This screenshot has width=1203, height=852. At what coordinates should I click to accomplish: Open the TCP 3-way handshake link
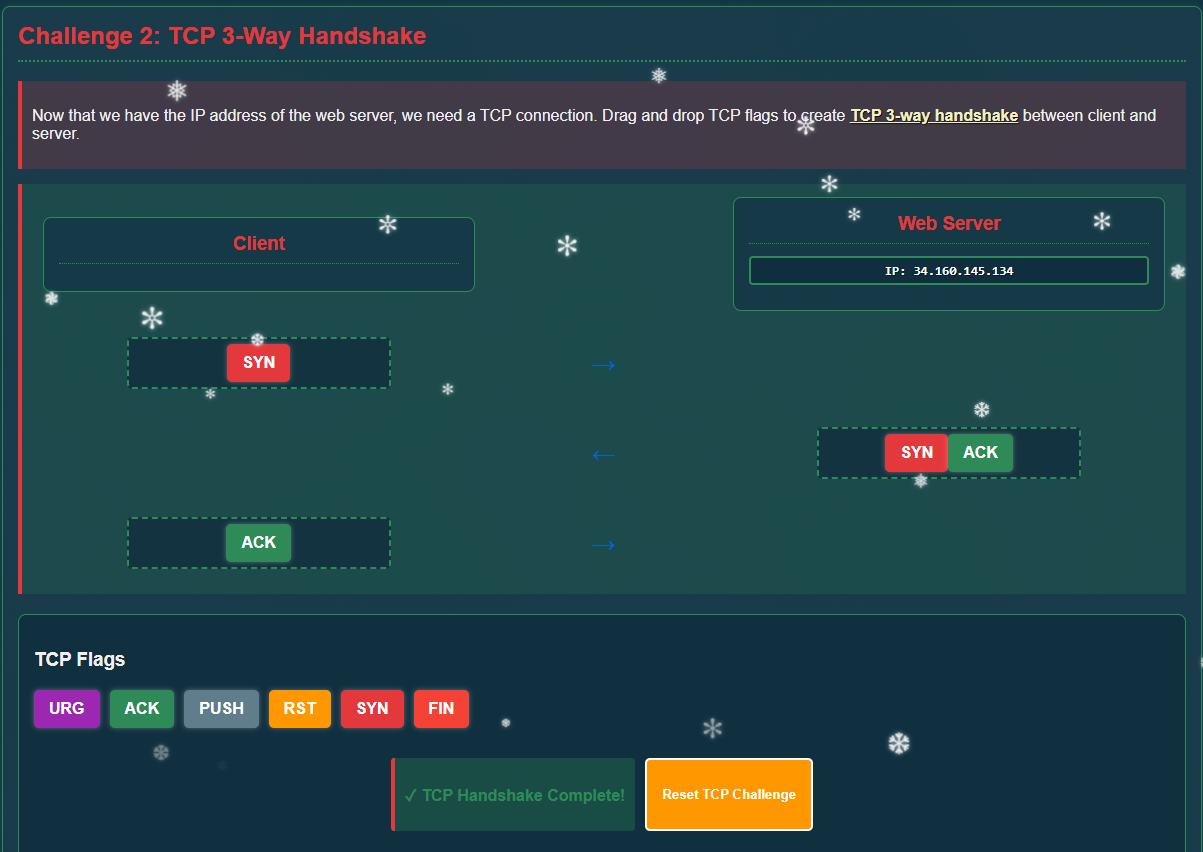pos(933,115)
